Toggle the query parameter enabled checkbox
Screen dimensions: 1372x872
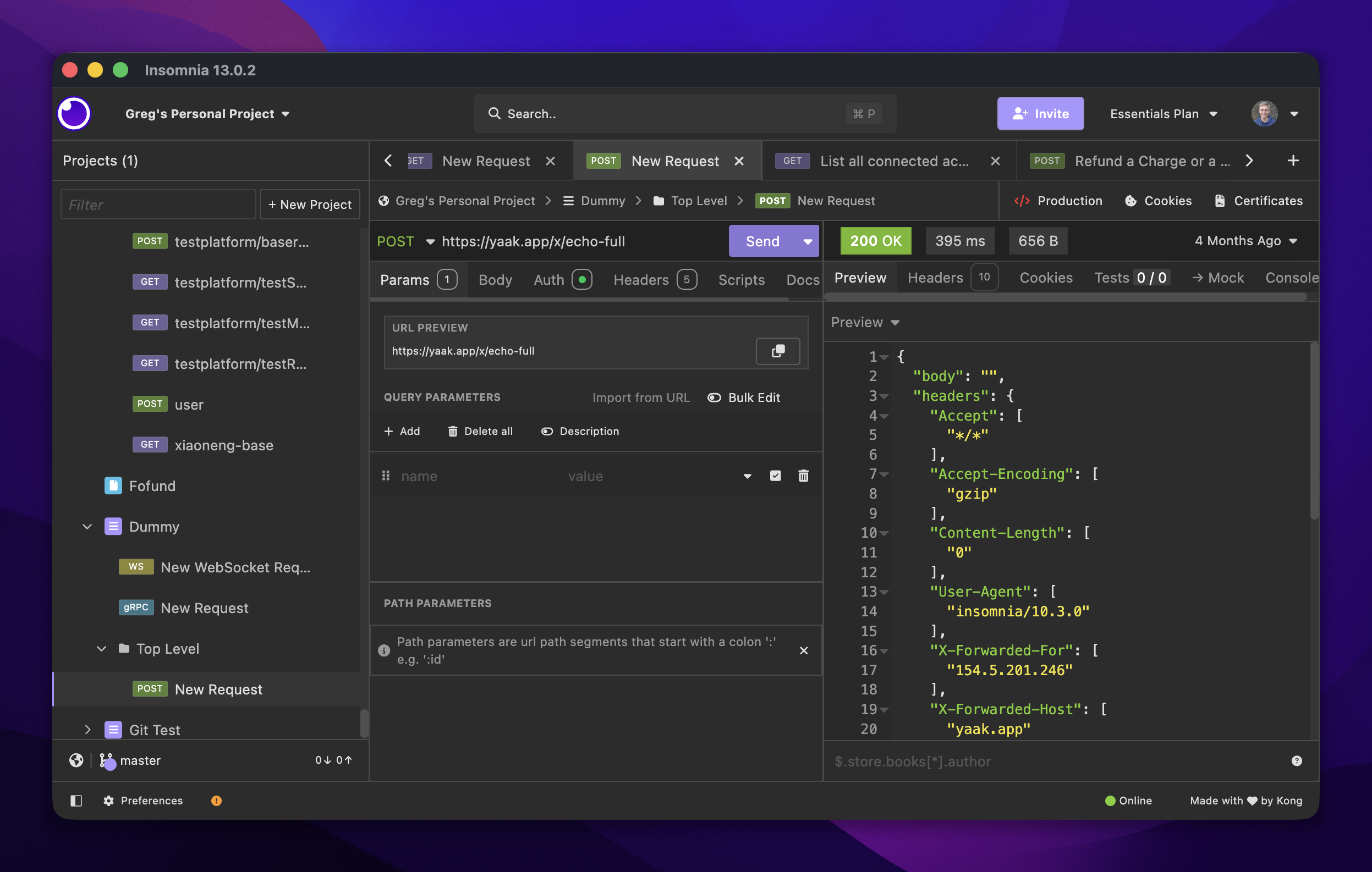tap(775, 476)
